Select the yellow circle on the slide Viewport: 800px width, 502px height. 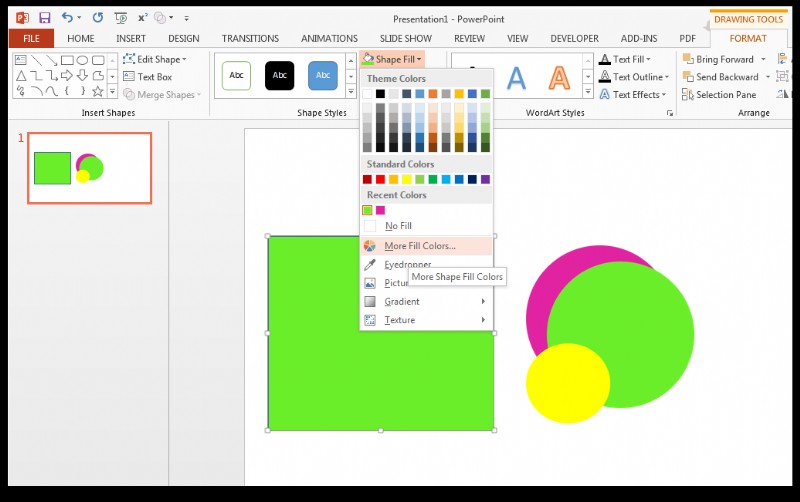[x=568, y=383]
